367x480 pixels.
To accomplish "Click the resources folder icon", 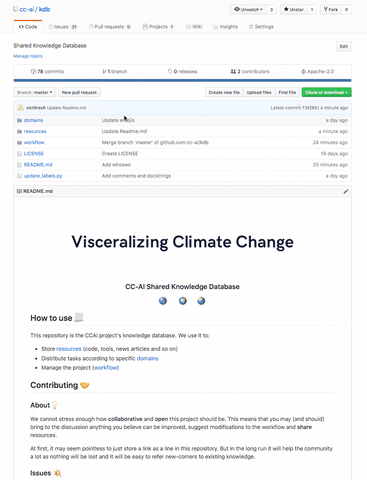I will 19,131.
